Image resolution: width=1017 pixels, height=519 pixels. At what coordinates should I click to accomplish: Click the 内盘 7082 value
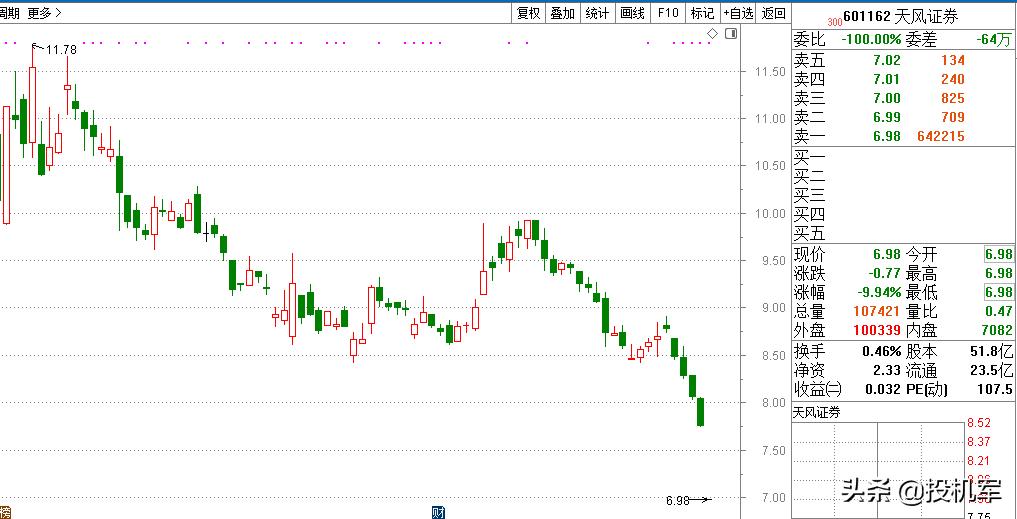point(997,330)
